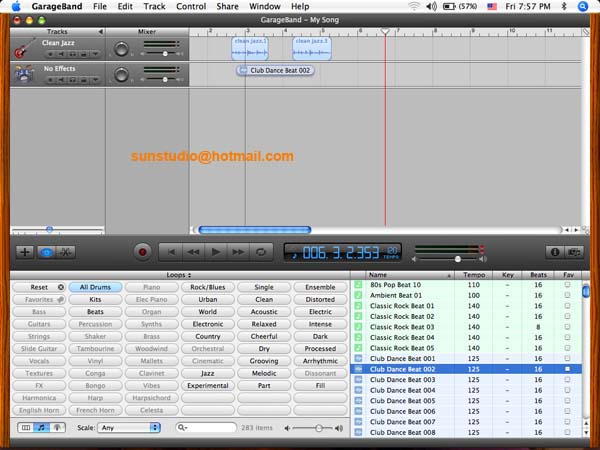Toggle the cycle region loop button
This screenshot has width=600, height=450.
pyautogui.click(x=261, y=252)
